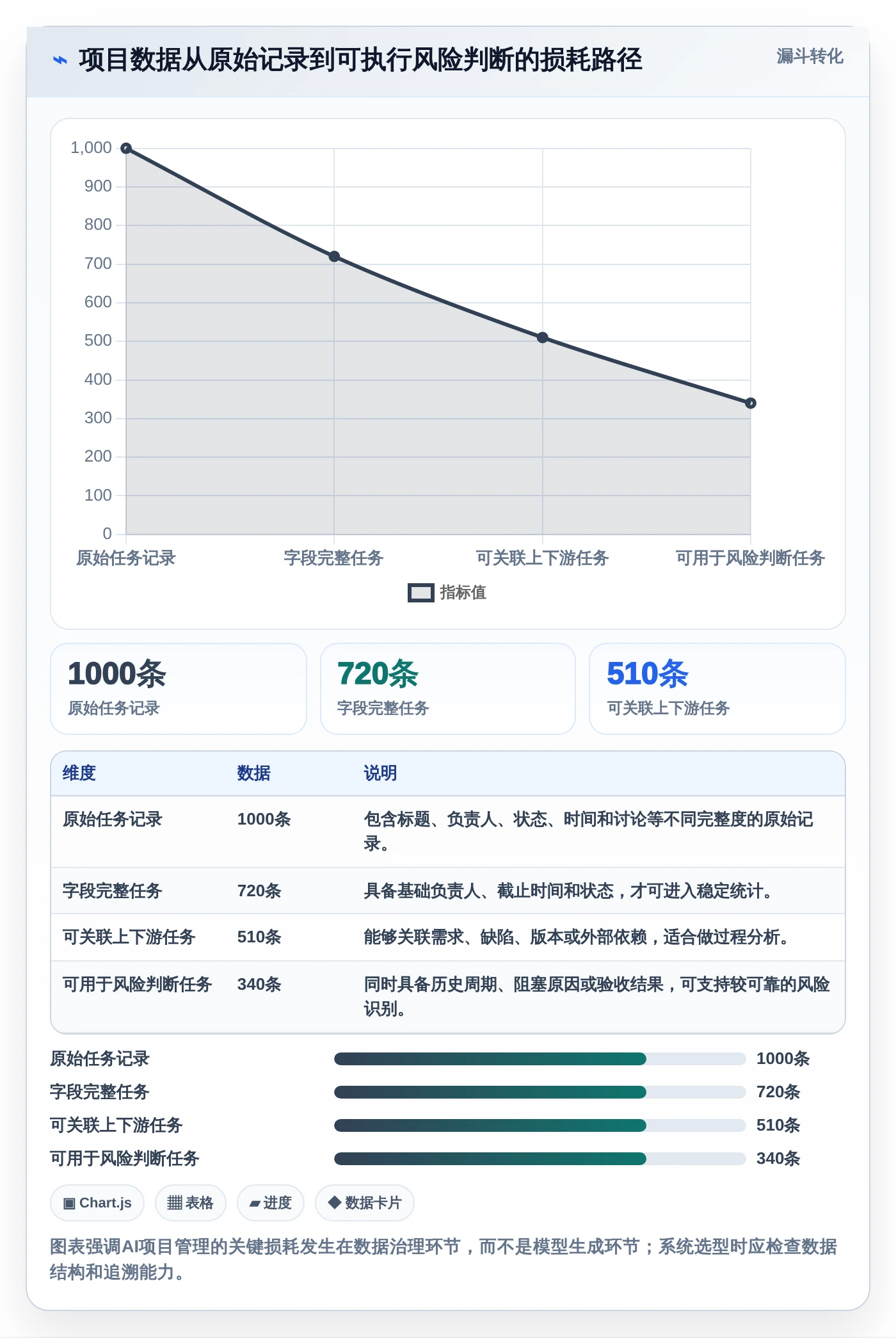Click the 进度 tag chip
This screenshot has width=896, height=1338.
270,1204
